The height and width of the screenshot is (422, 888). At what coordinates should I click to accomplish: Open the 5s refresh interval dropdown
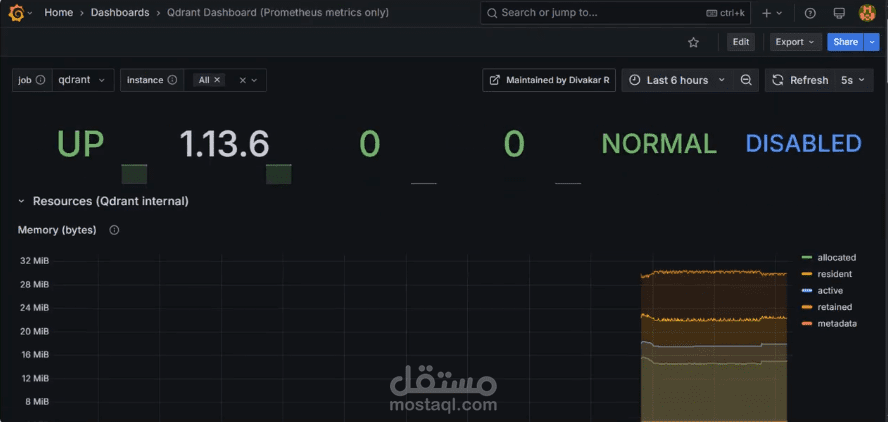click(853, 80)
